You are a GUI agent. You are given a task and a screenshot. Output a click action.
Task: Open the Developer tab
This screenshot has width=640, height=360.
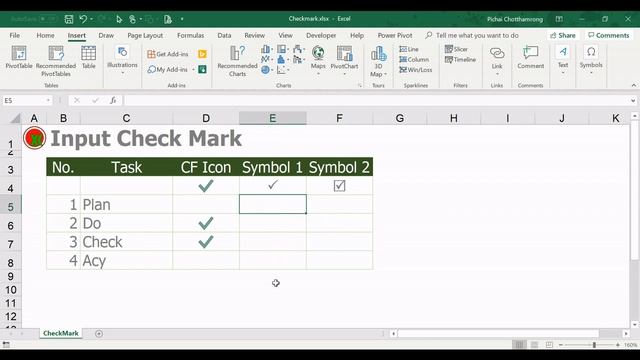321,36
